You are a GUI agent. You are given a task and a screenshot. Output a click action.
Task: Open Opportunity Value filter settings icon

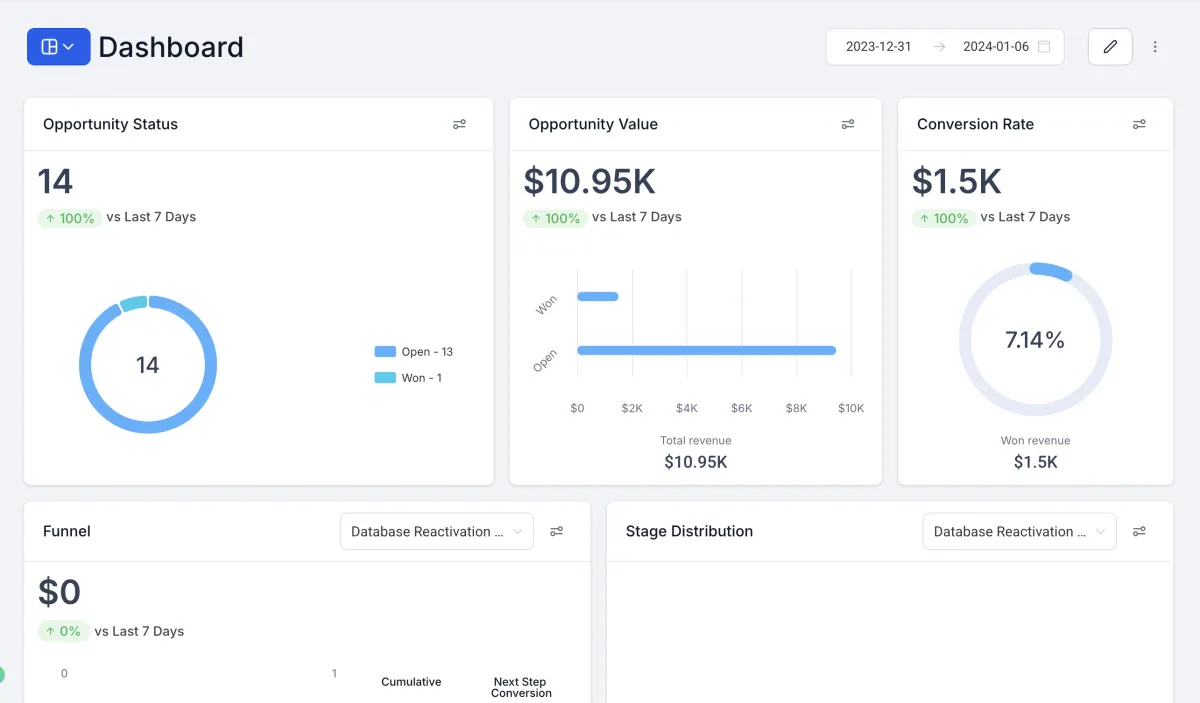tap(847, 124)
